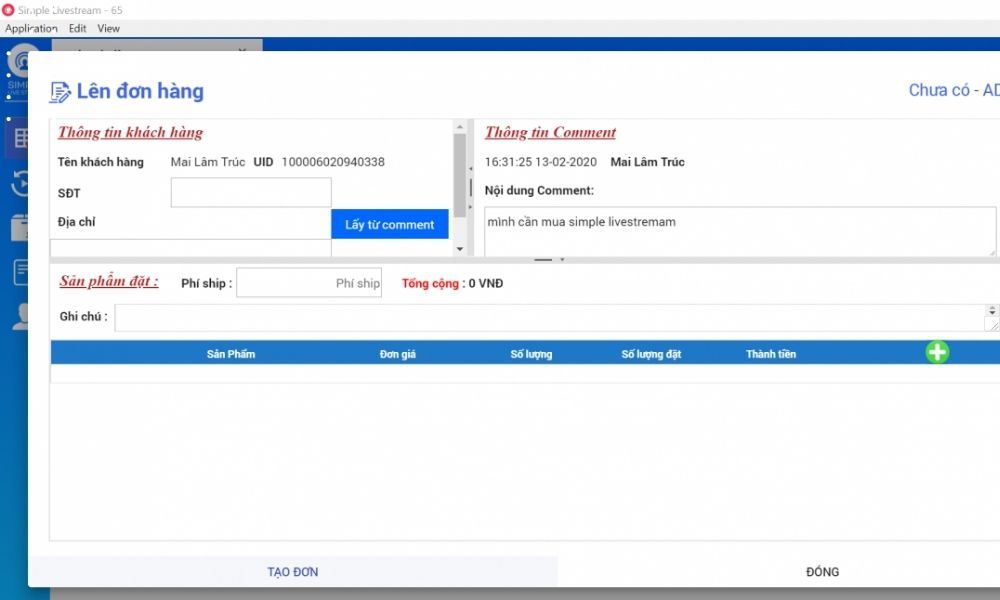The image size is (1000, 600).
Task: Click the Thông tin khách hàng heading
Action: [x=130, y=132]
